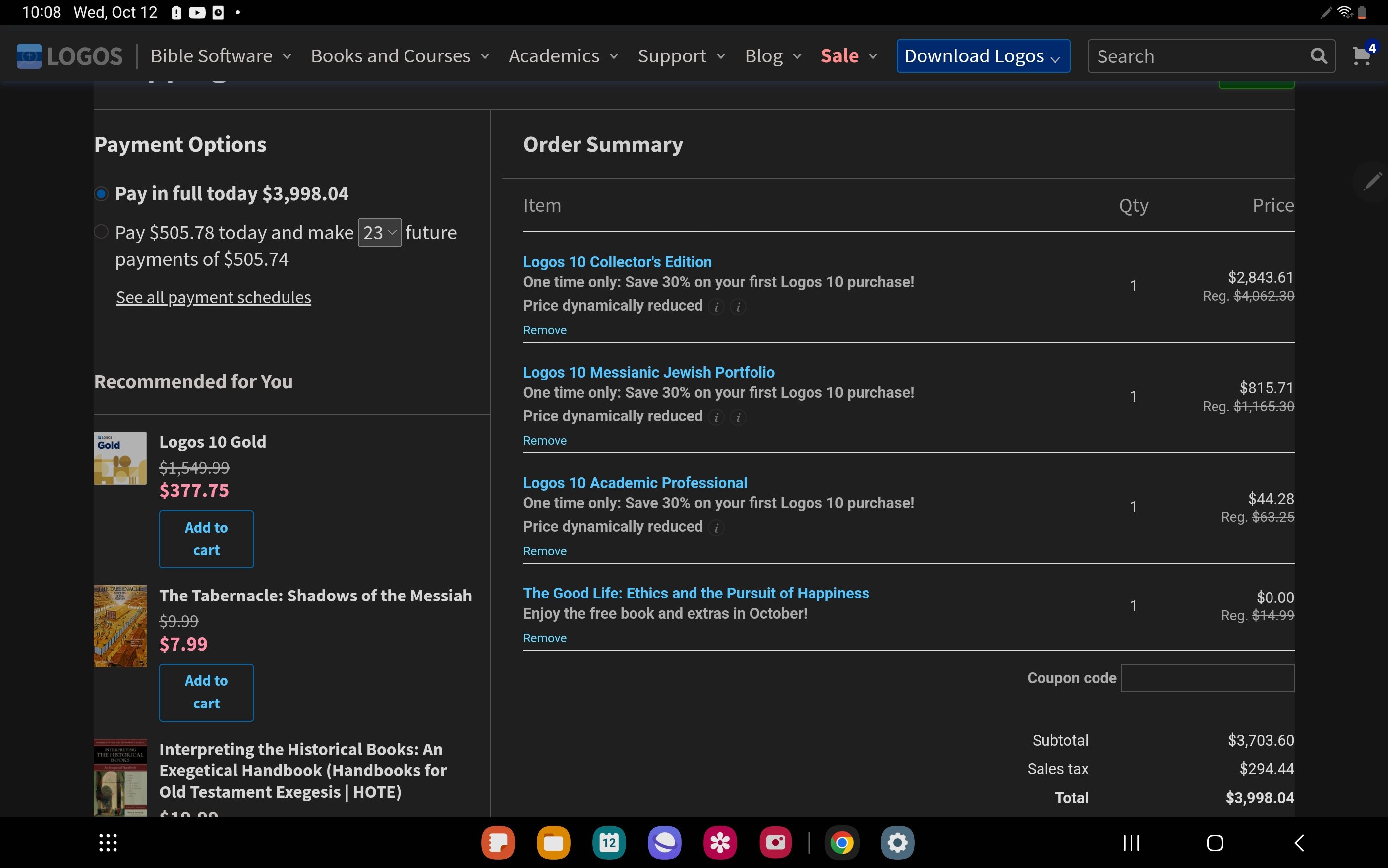
Task: Click the search magnifier icon
Action: 1319,55
